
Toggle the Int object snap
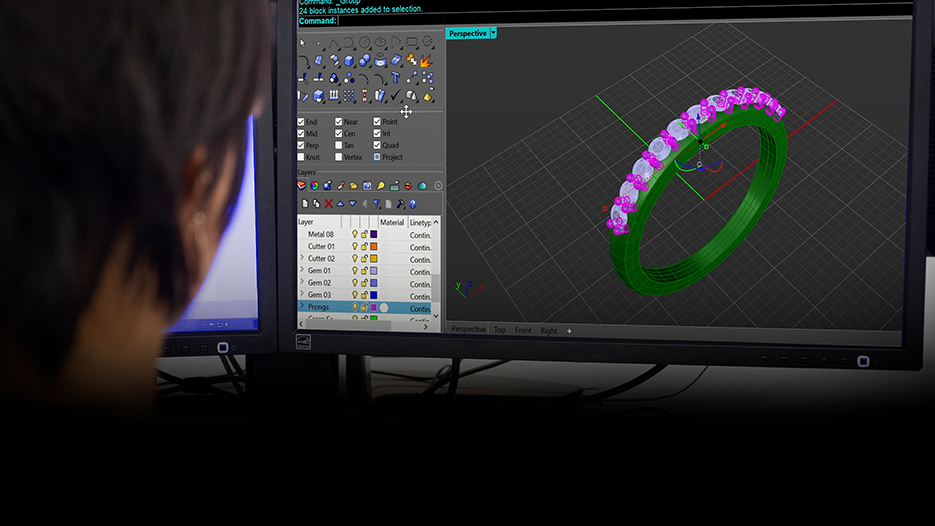[377, 133]
